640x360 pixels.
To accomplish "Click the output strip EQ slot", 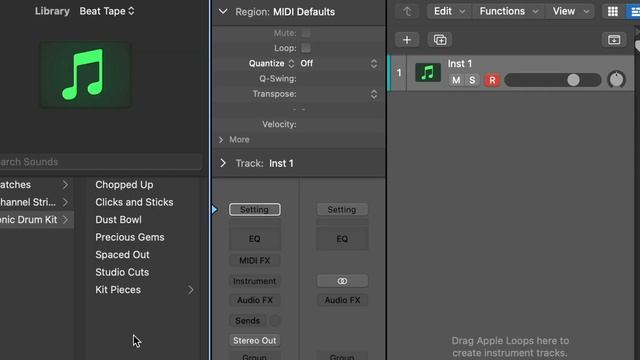I will [x=342, y=239].
